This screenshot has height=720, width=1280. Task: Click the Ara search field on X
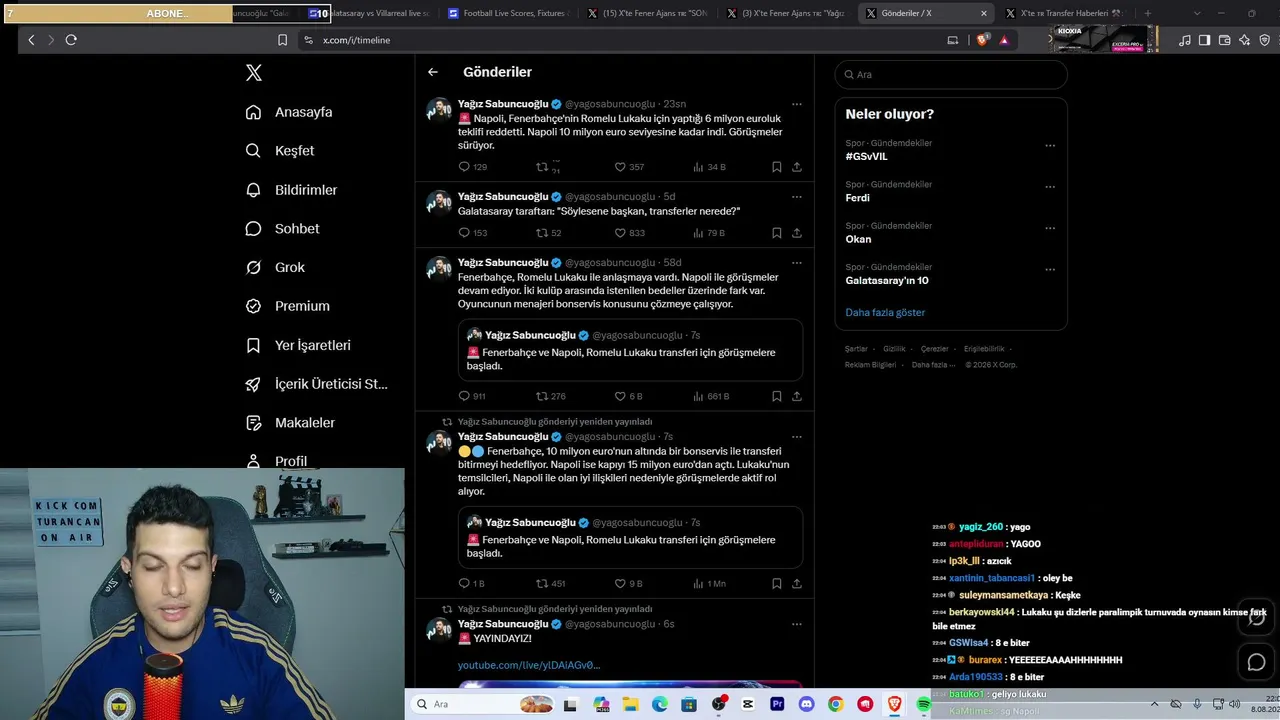tap(951, 74)
